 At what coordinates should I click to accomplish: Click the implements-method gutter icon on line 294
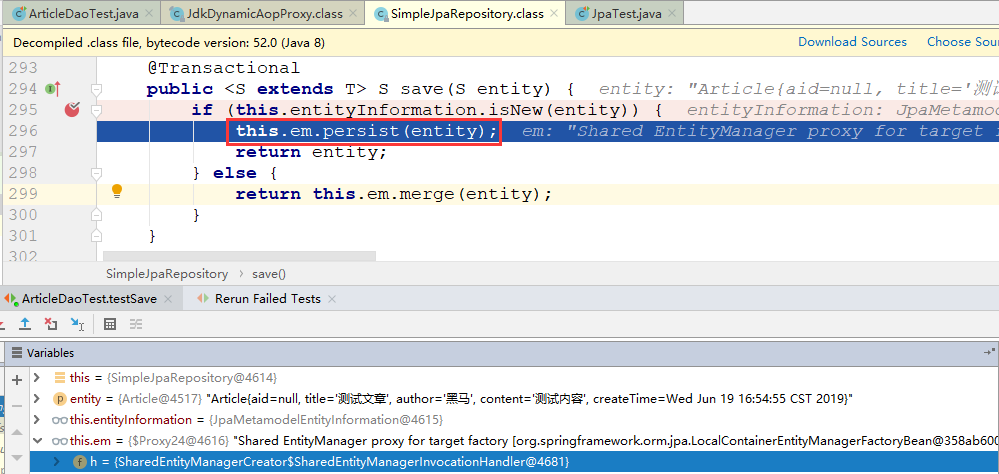pyautogui.click(x=53, y=89)
